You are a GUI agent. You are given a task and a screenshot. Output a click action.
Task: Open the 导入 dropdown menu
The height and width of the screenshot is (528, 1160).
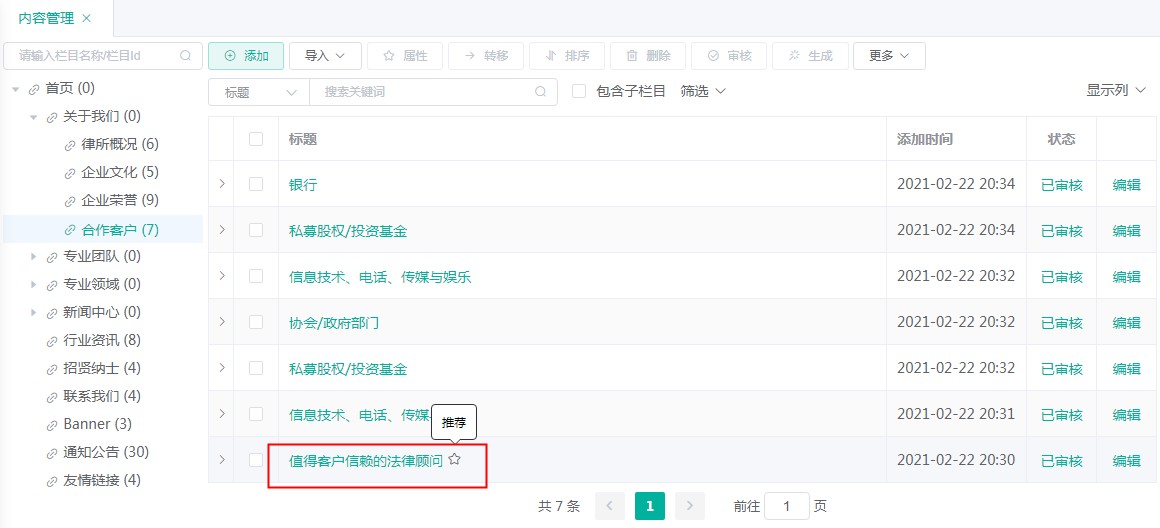(x=324, y=56)
